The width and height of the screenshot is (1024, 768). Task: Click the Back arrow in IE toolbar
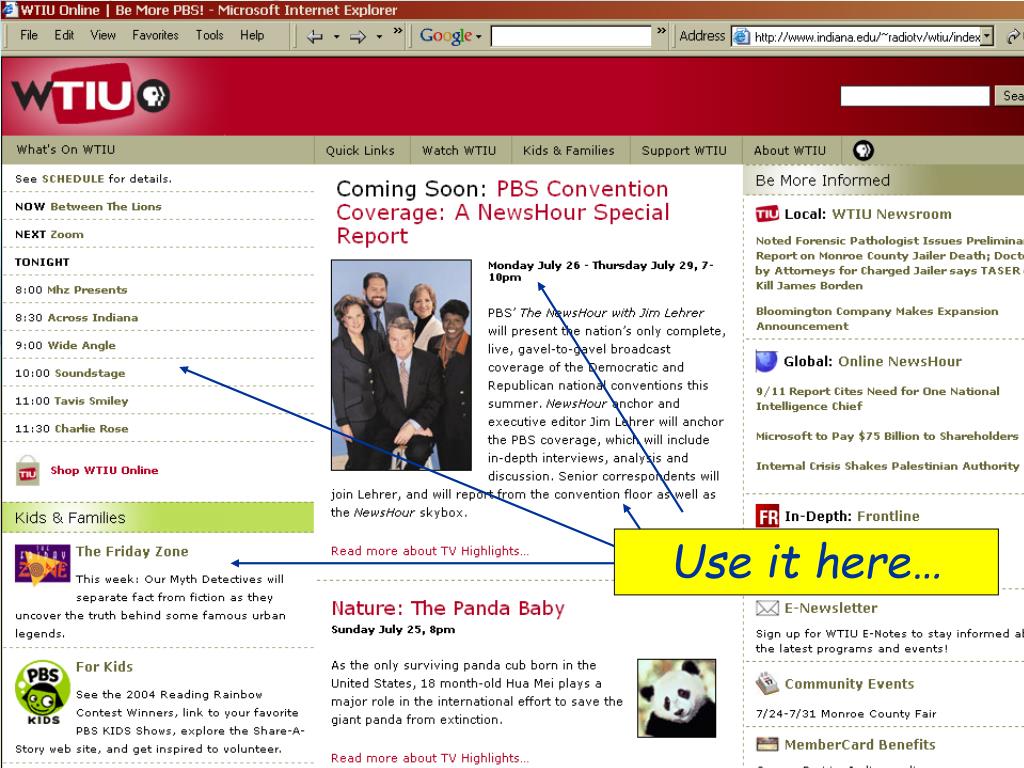click(x=315, y=37)
